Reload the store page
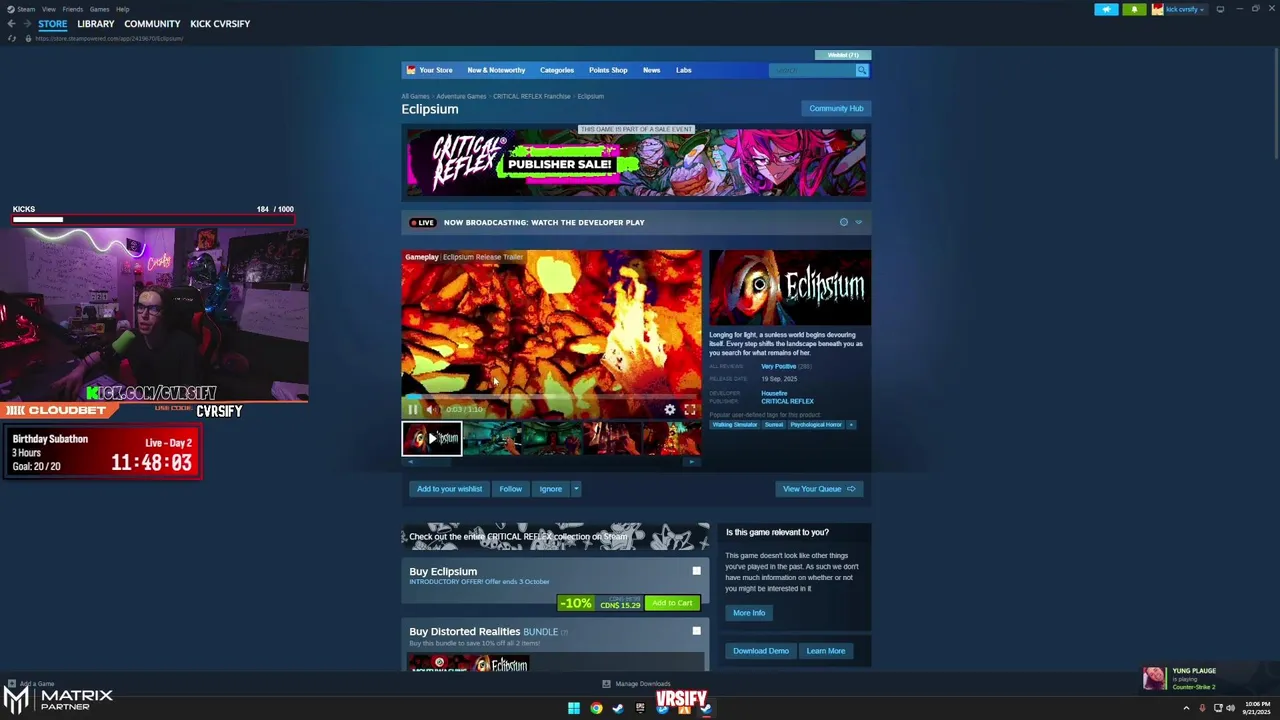Viewport: 1280px width, 720px height. (x=12, y=38)
